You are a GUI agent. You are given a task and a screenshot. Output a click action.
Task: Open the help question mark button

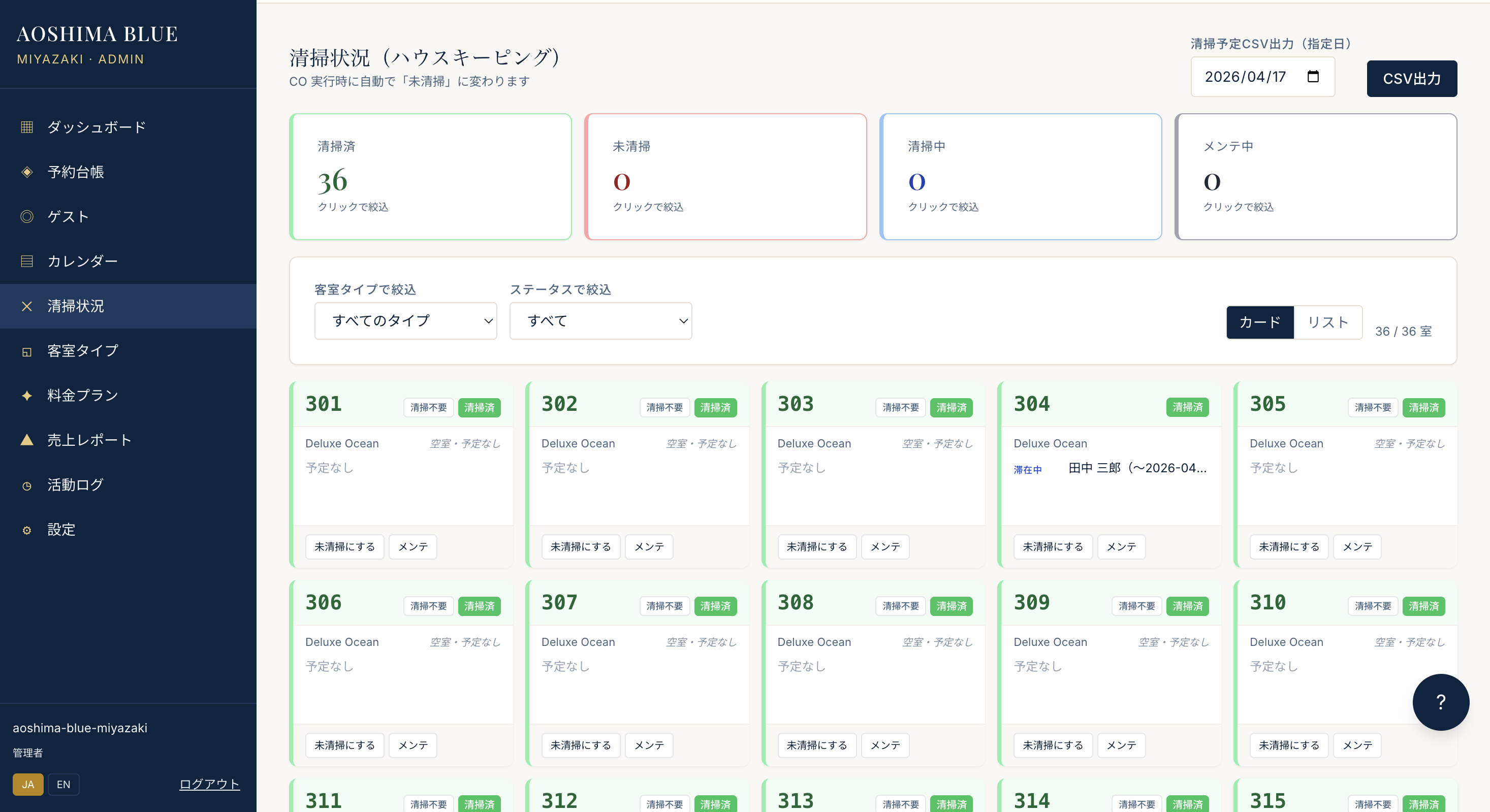point(1440,701)
